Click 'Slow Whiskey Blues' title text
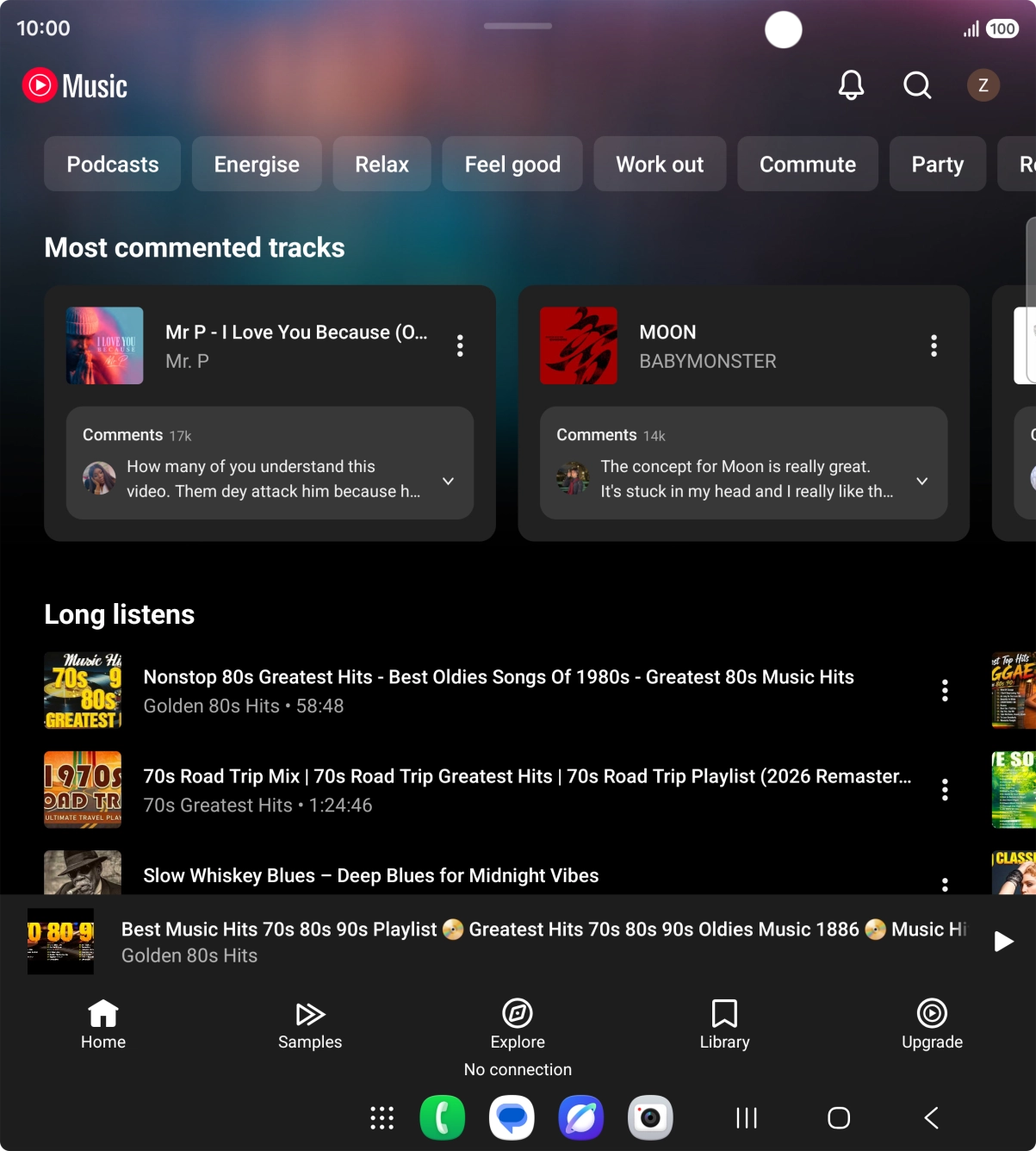 371,875
